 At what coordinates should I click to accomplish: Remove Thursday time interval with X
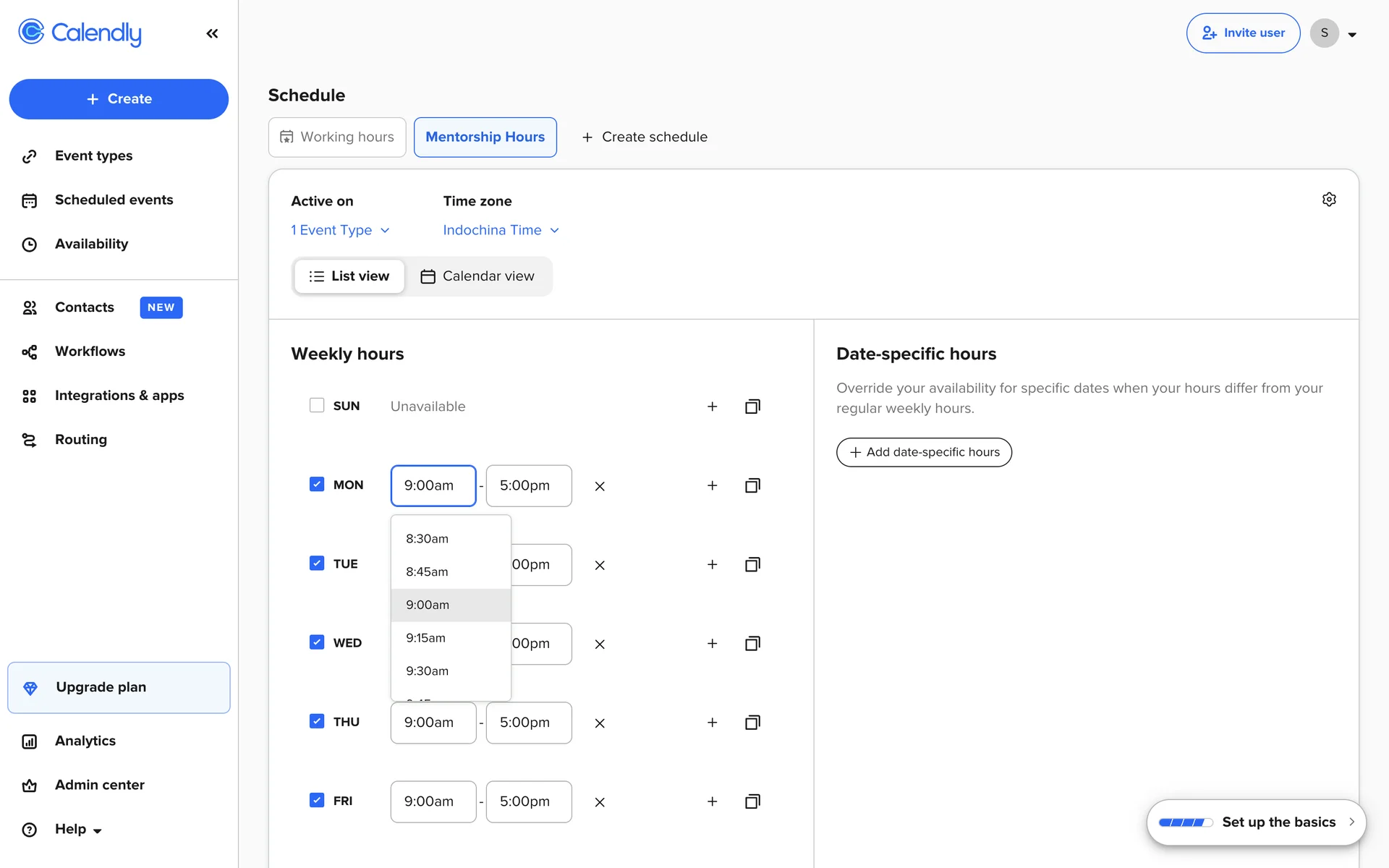click(600, 723)
